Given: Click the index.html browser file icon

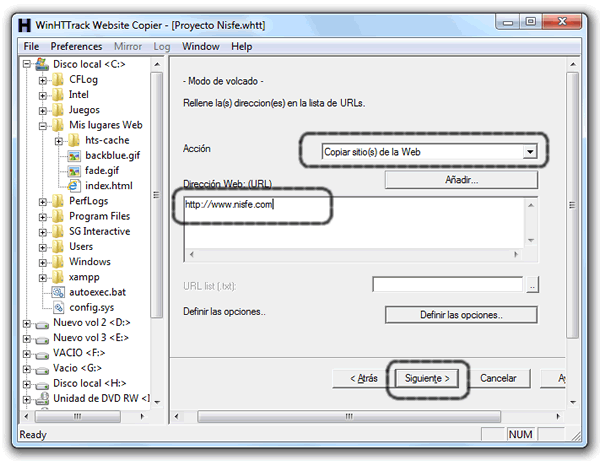Looking at the screenshot, I should tap(74, 186).
